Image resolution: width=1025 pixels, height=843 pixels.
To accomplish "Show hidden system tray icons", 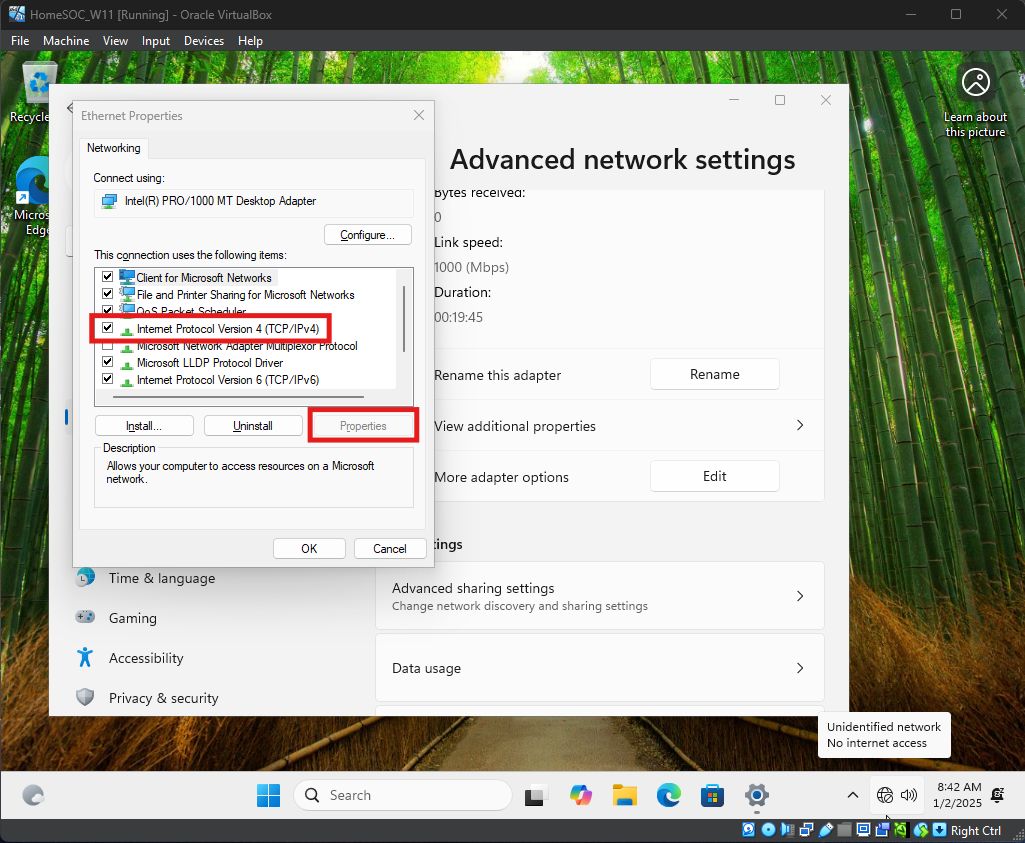I will (x=852, y=795).
